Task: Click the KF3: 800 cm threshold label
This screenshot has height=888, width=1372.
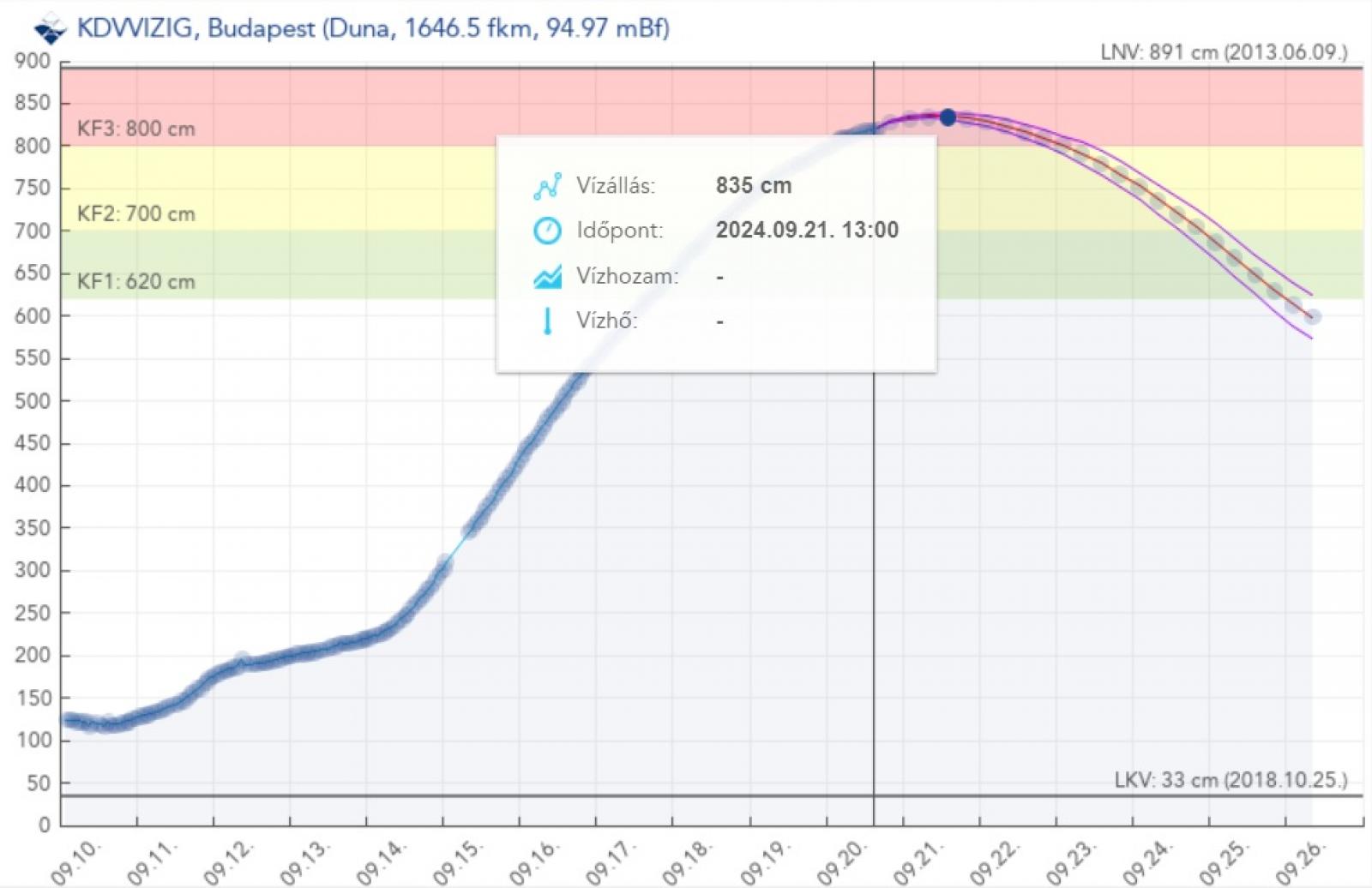Action: pos(136,129)
